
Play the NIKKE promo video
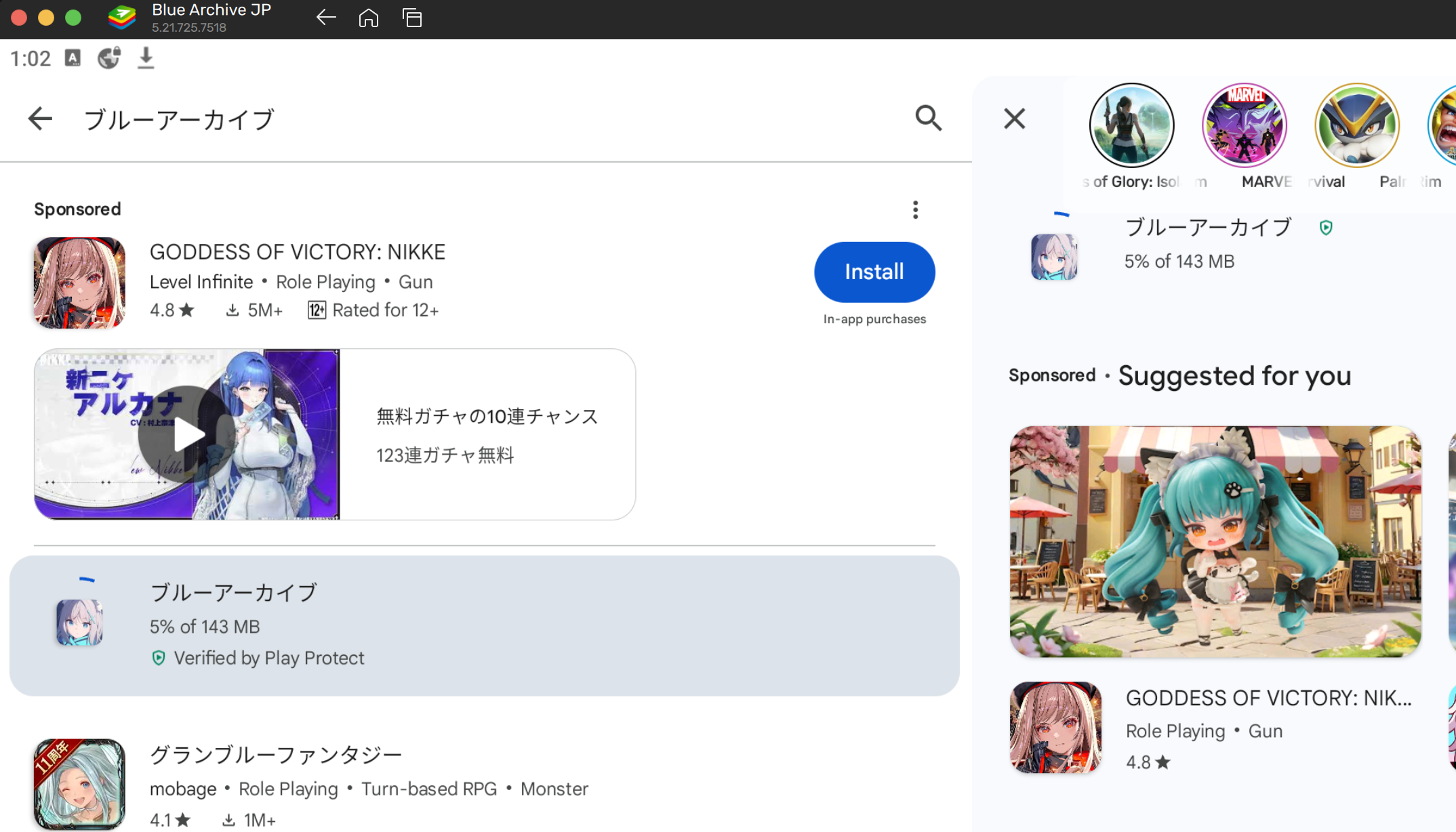pyautogui.click(x=186, y=434)
